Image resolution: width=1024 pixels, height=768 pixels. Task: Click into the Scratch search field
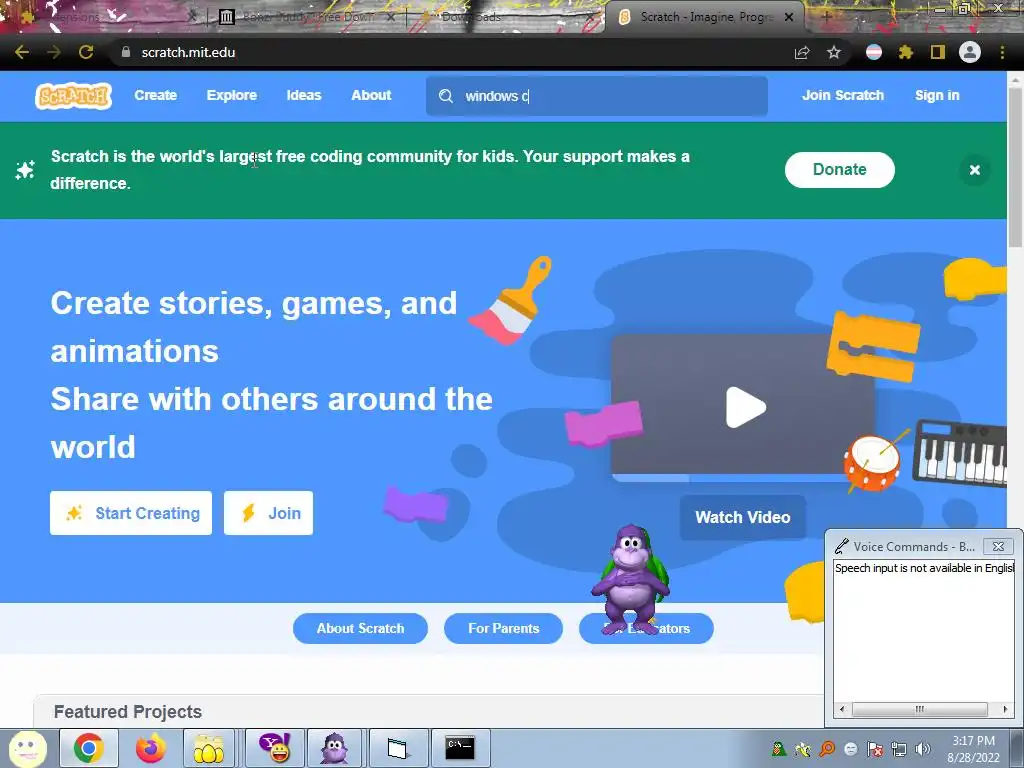pyautogui.click(x=597, y=96)
